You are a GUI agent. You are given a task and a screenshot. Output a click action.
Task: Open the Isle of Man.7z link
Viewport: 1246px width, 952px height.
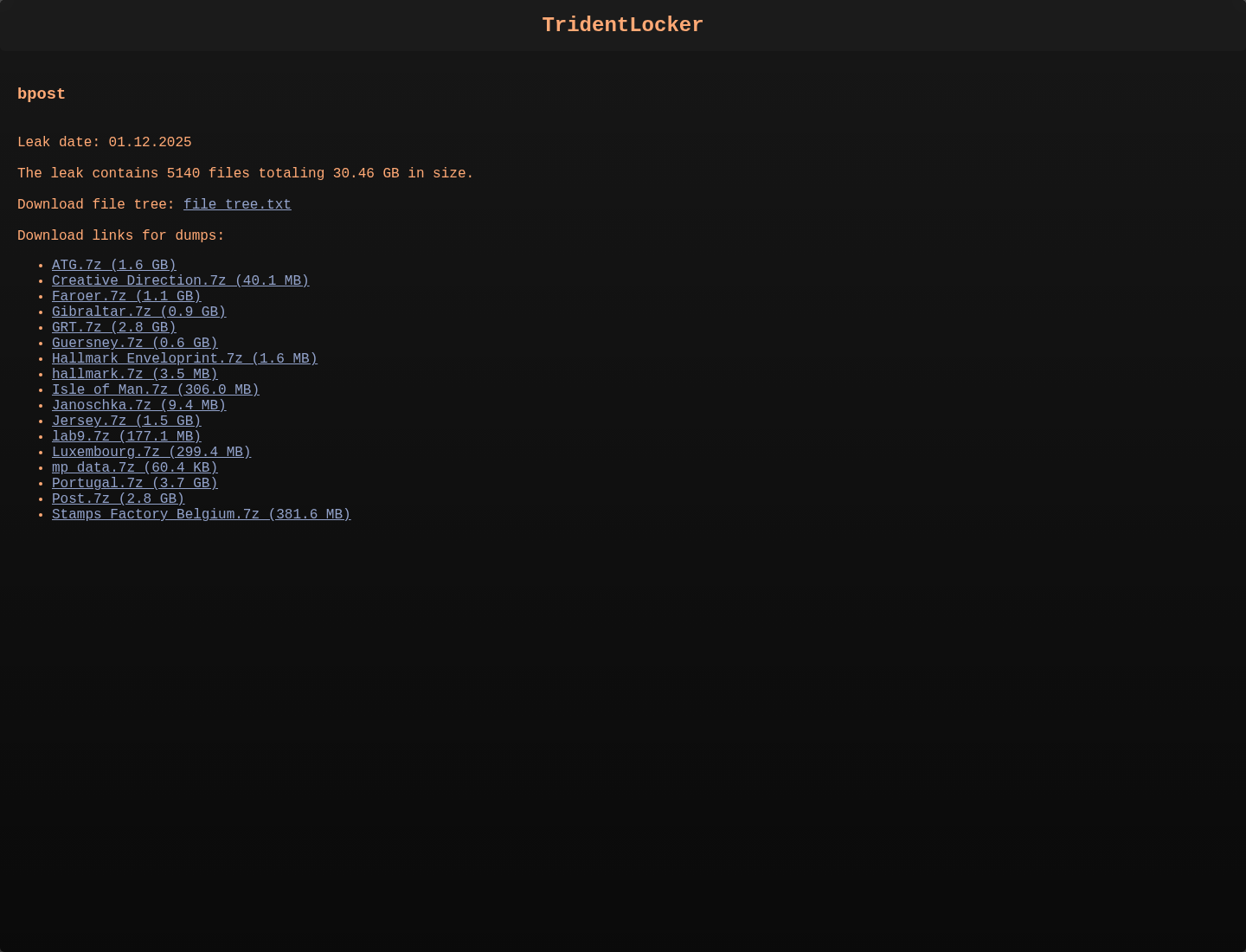point(156,390)
